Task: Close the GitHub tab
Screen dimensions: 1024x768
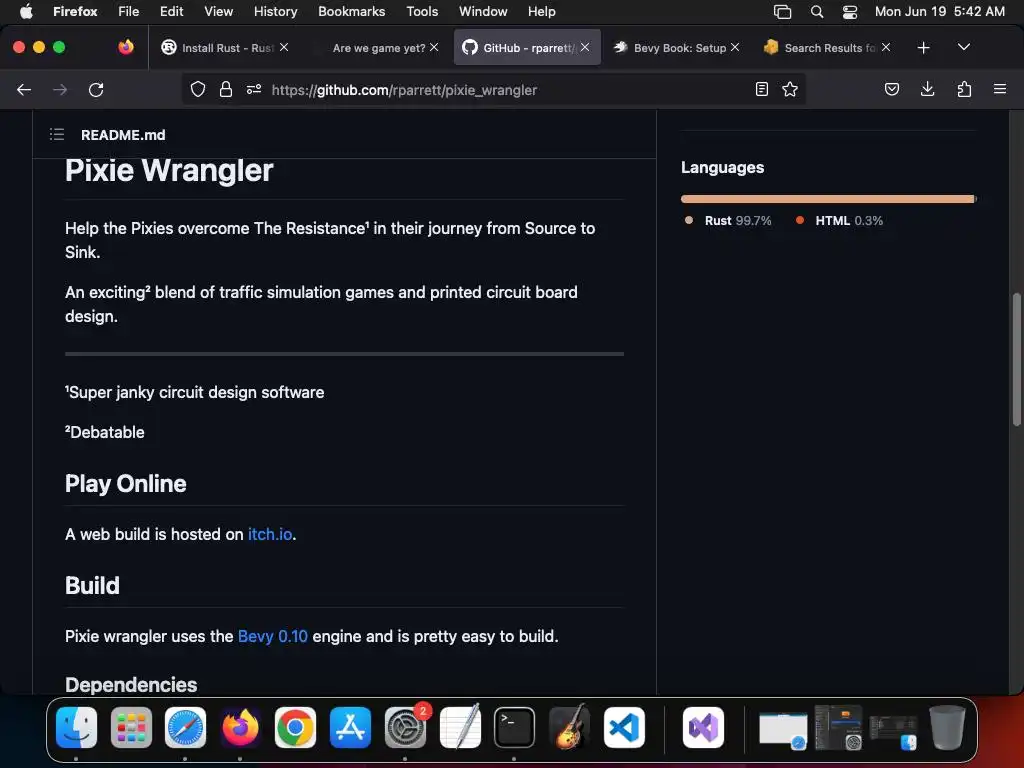Action: pos(585,47)
